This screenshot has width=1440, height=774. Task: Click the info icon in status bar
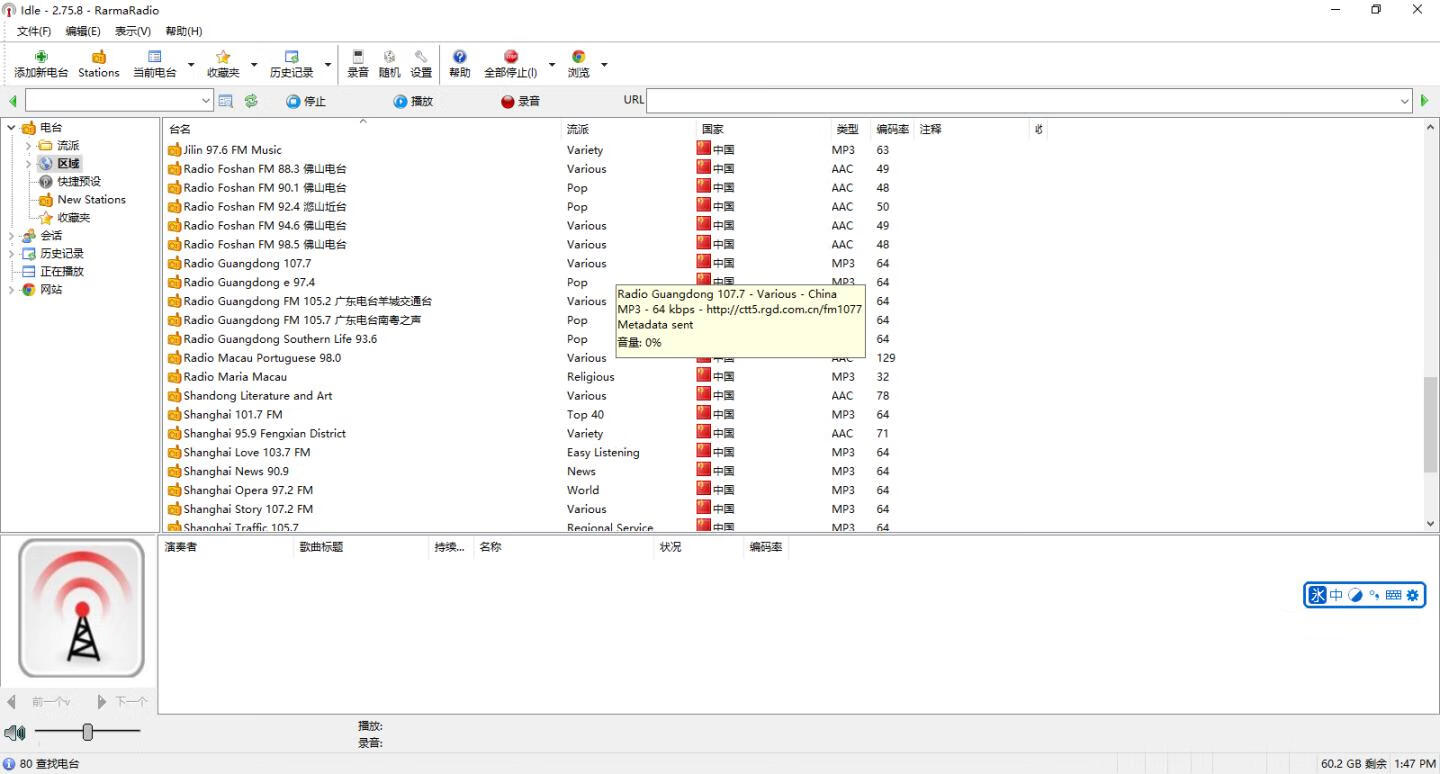coord(9,764)
